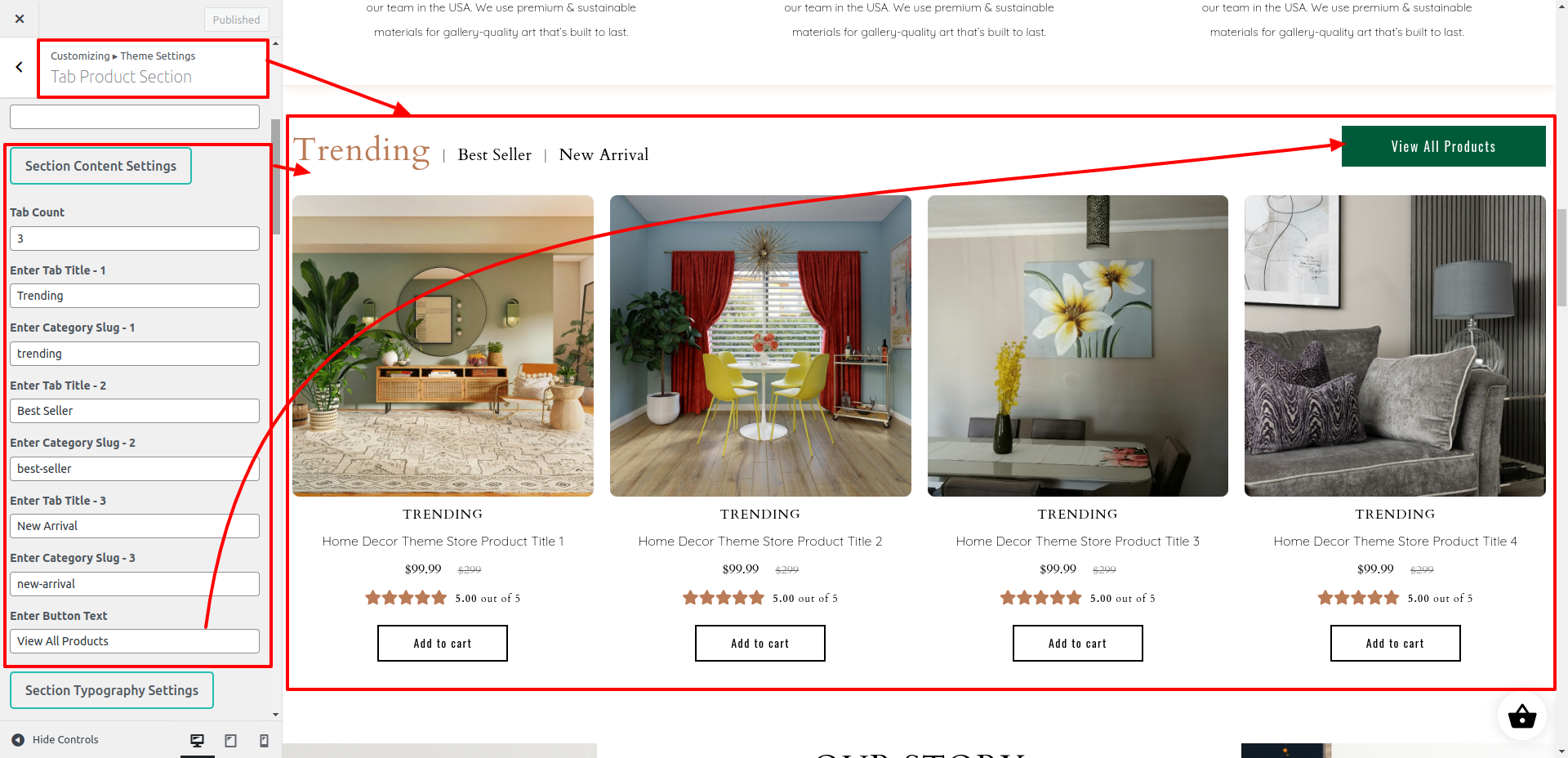Click the Enter Button Text field
The width and height of the screenshot is (1568, 758).
pyautogui.click(x=135, y=641)
